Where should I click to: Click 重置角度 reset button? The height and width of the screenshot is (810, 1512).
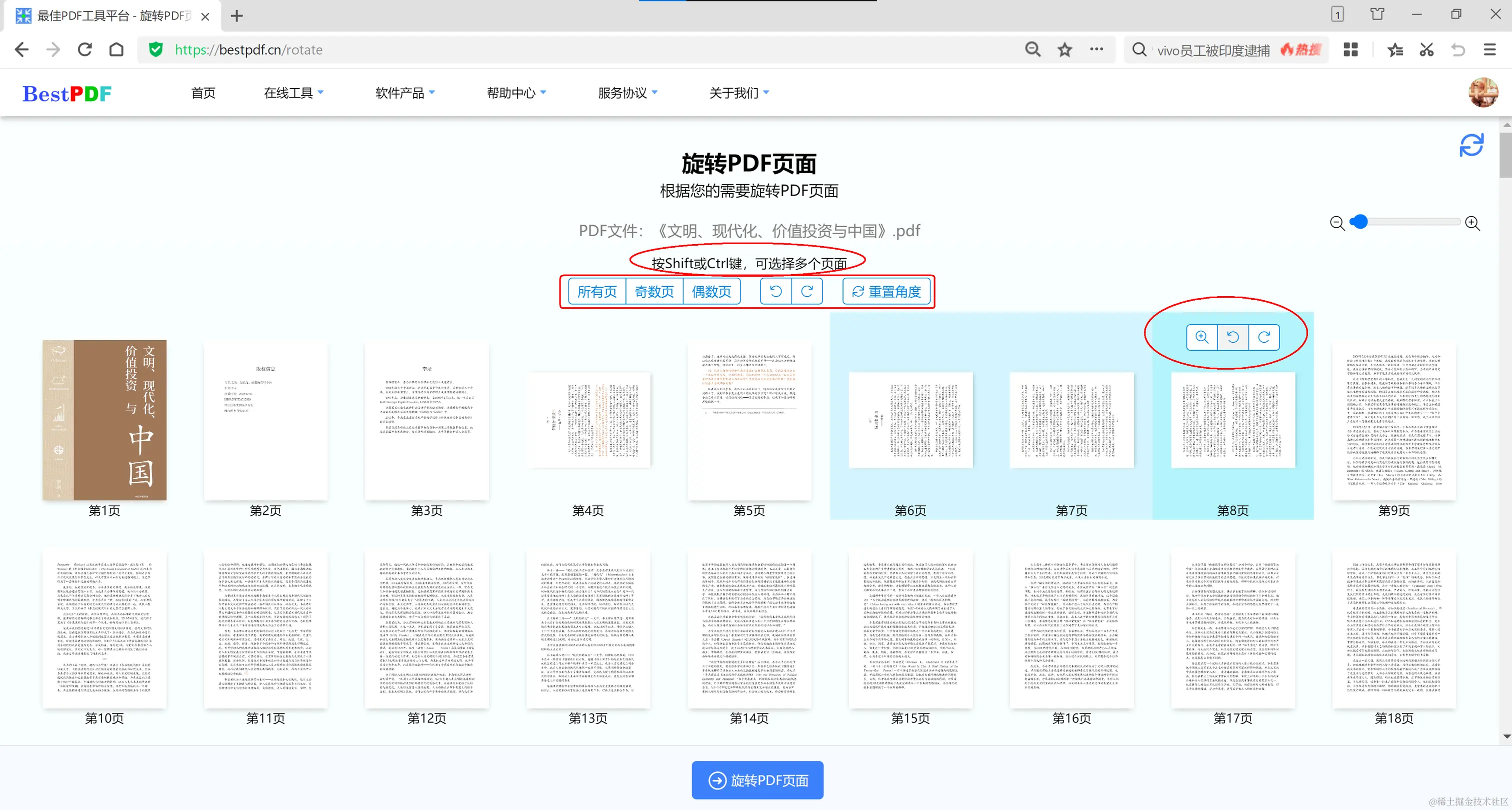tap(886, 291)
